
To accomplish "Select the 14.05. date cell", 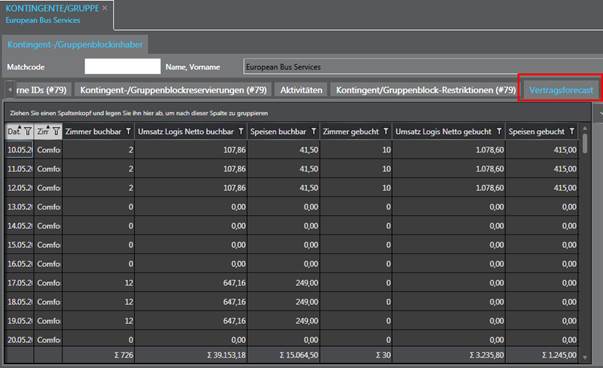I will 20,226.
